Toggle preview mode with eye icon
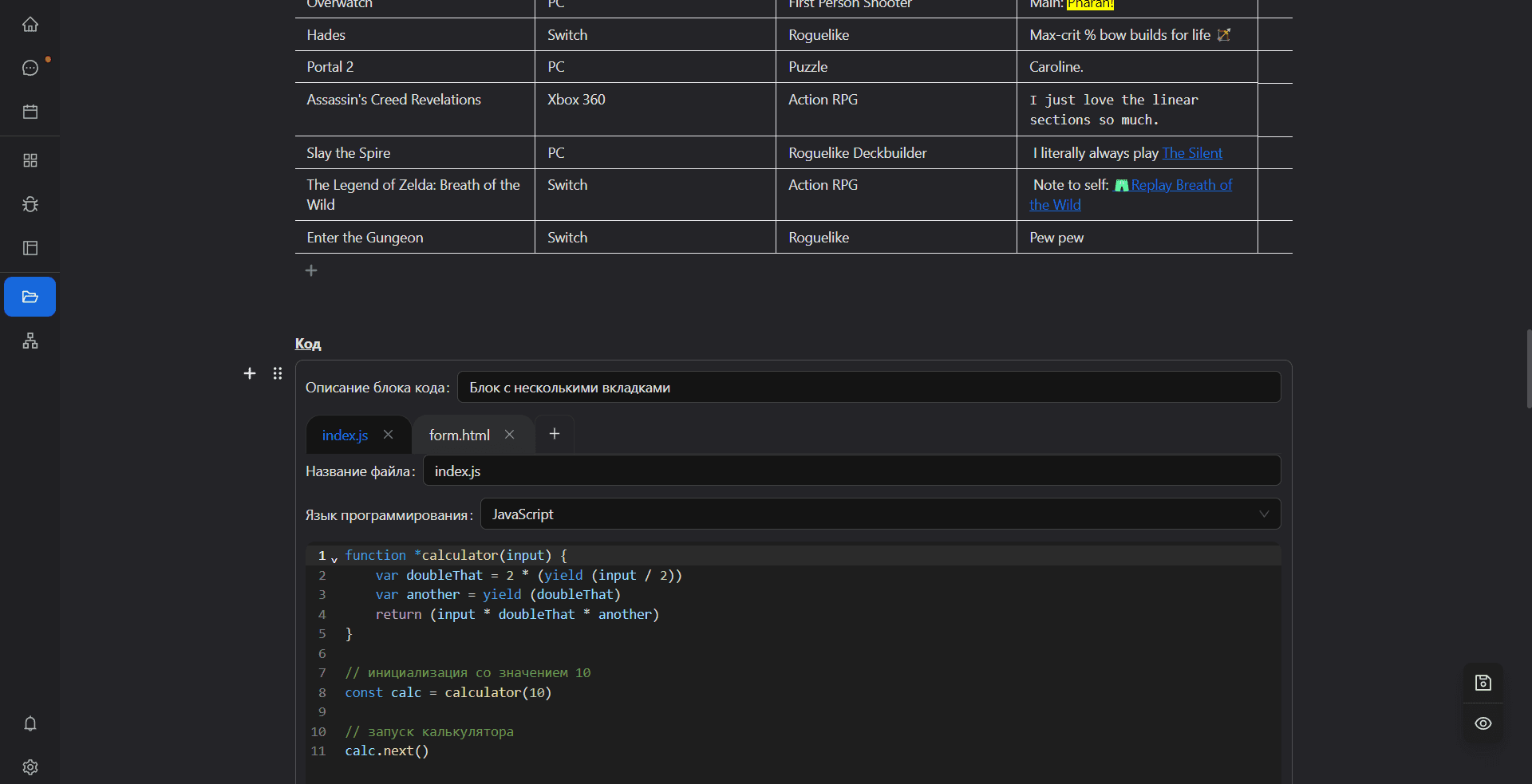1532x784 pixels. coord(1483,723)
